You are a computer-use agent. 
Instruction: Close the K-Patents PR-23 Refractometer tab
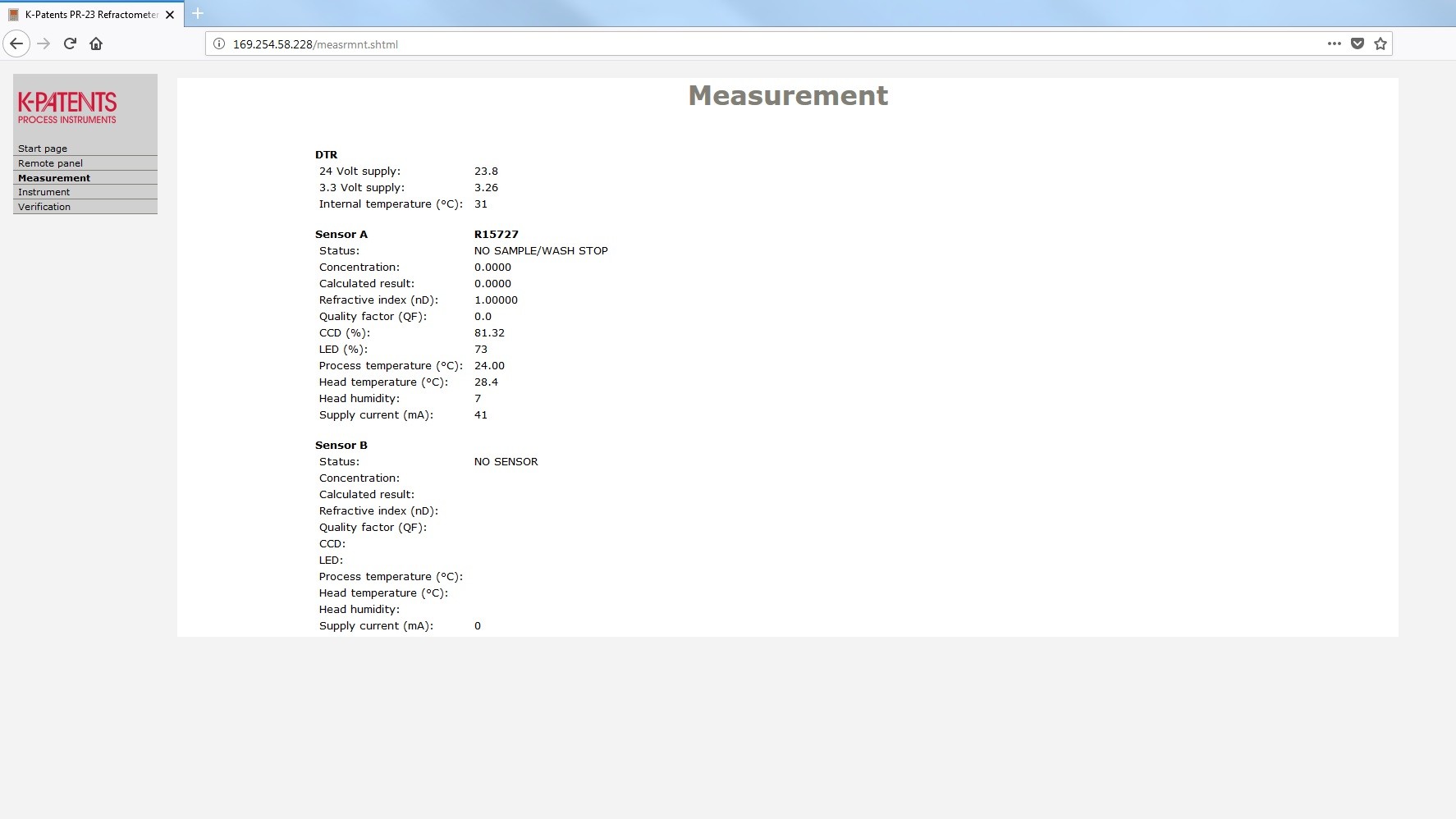[170, 15]
